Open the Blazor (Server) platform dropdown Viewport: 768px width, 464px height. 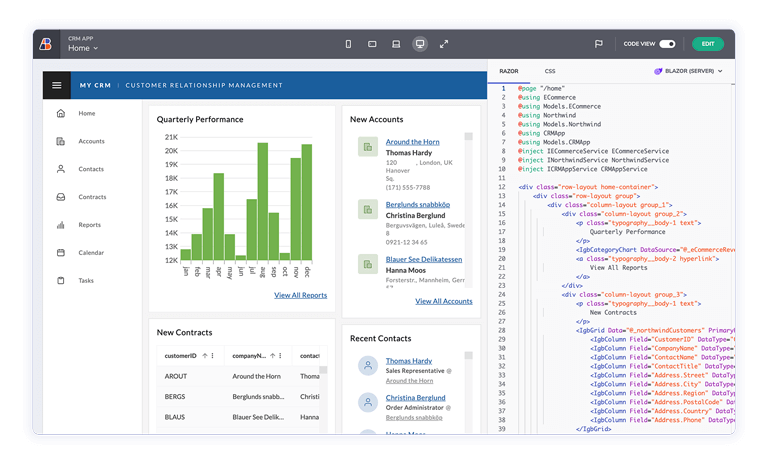pyautogui.click(x=690, y=72)
